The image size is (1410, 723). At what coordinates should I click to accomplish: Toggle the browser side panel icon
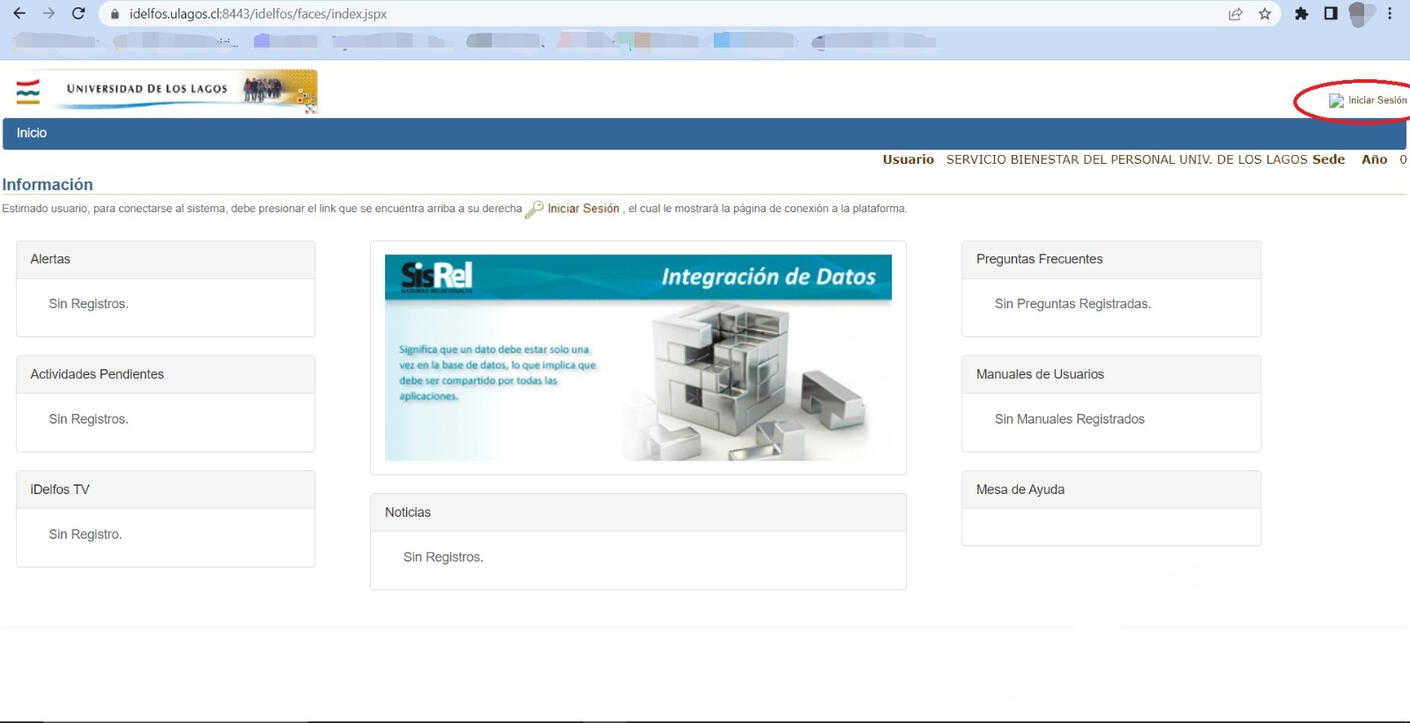coord(1330,14)
